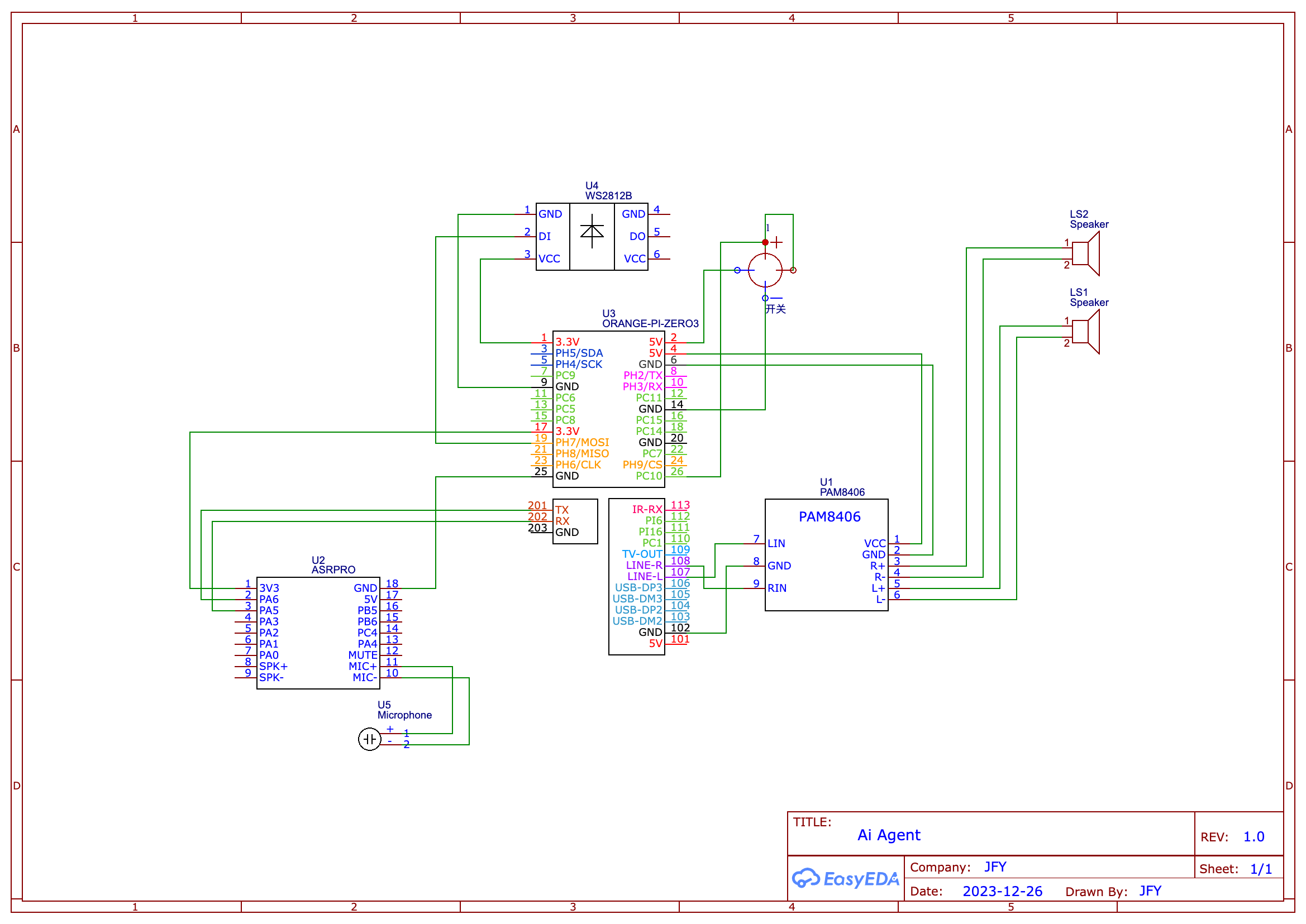
Task: Click the PH2/TX pin label
Action: tap(643, 376)
